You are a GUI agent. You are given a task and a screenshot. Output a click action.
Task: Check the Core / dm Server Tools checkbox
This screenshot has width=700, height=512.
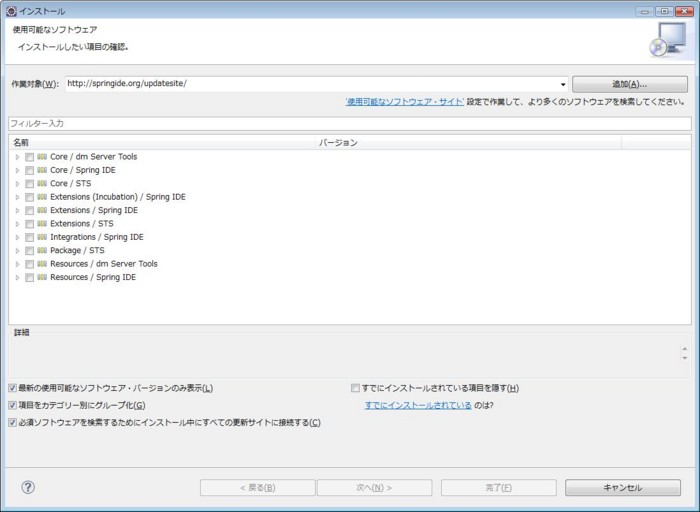[x=29, y=157]
